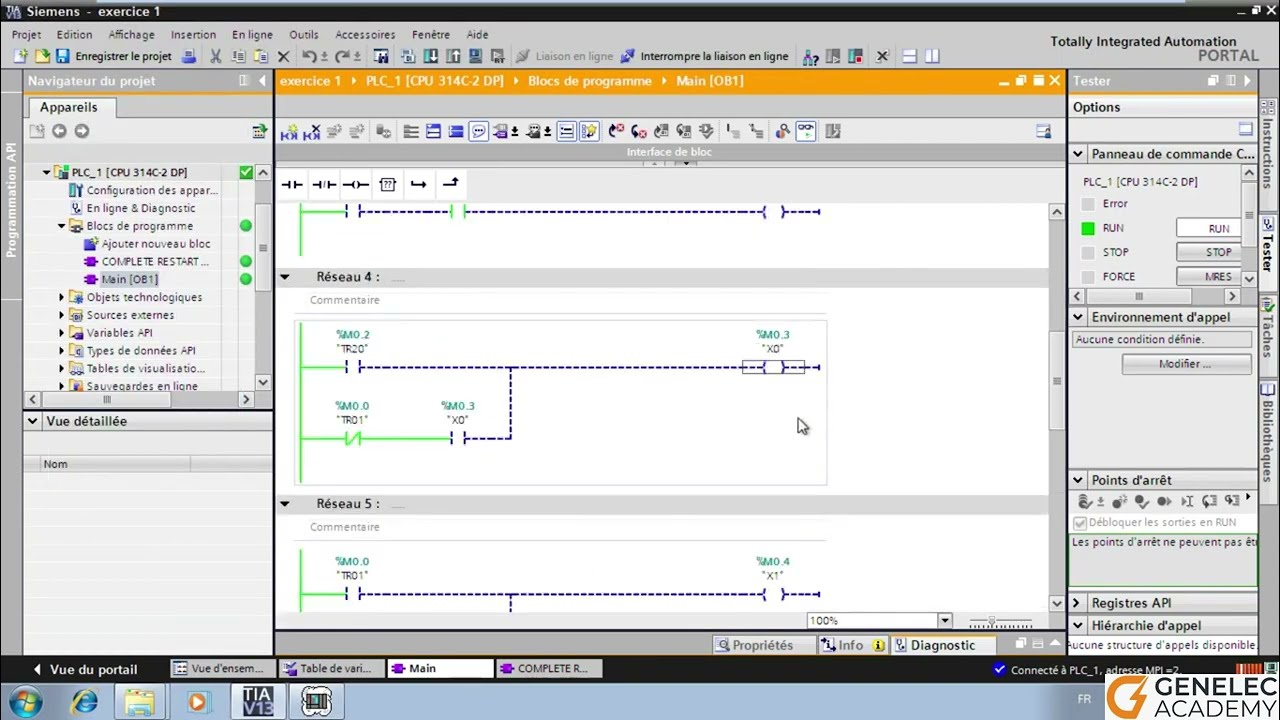Close the branch in ladder
This screenshot has width=1280, height=720.
pos(451,184)
